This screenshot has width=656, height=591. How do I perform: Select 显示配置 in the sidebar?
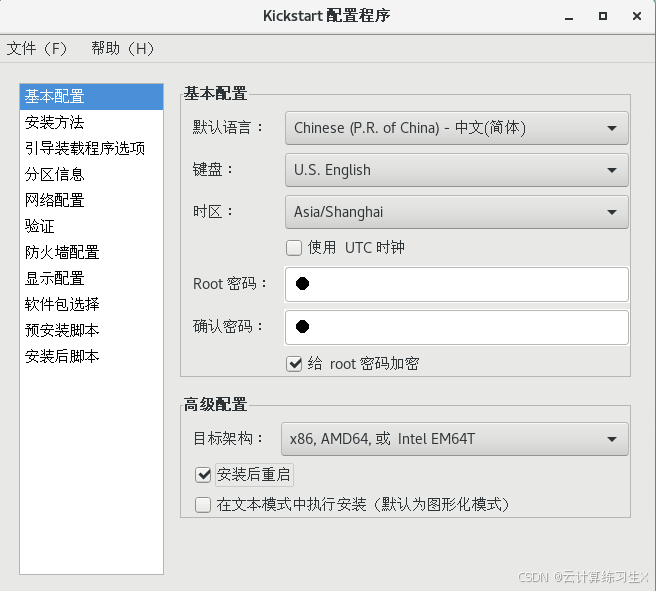point(91,278)
